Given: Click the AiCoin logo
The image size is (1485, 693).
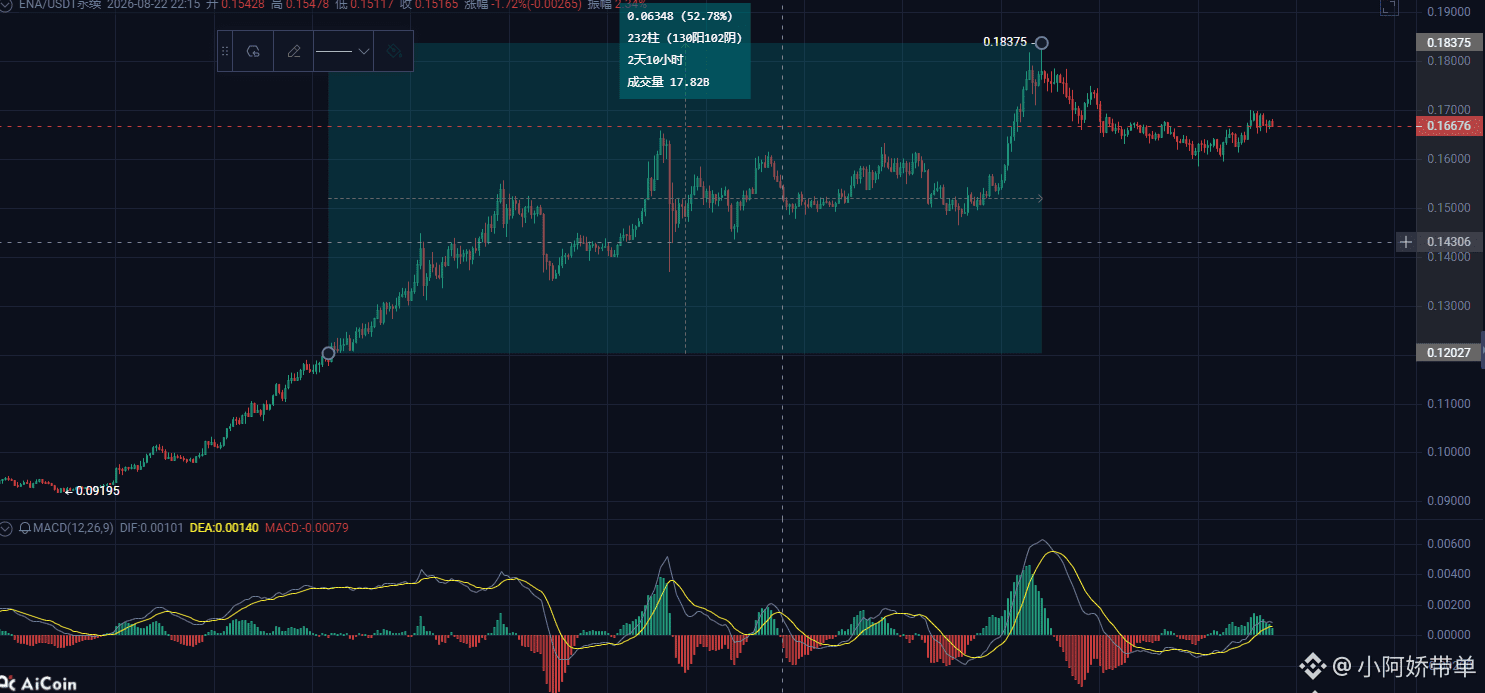Looking at the screenshot, I should (x=38, y=684).
